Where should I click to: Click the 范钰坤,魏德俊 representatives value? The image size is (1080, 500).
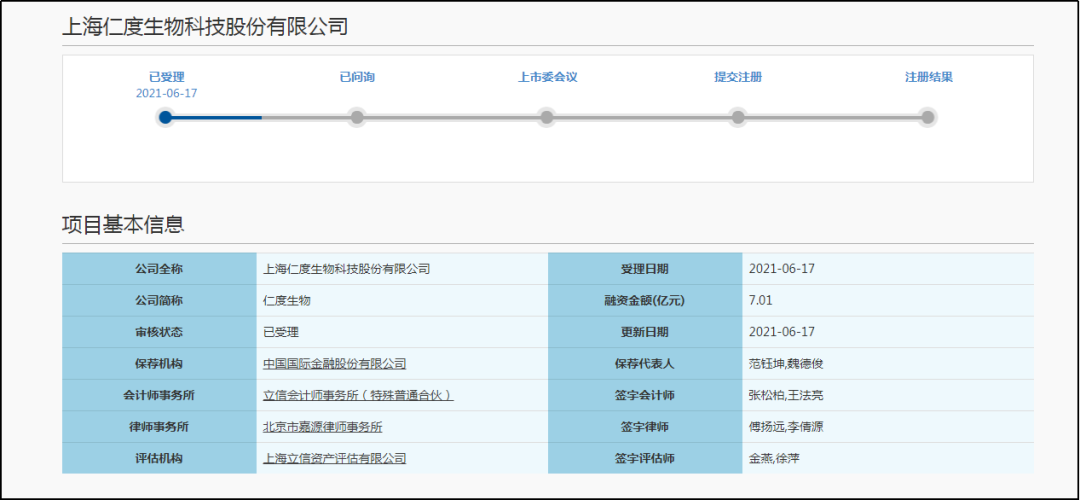point(787,364)
